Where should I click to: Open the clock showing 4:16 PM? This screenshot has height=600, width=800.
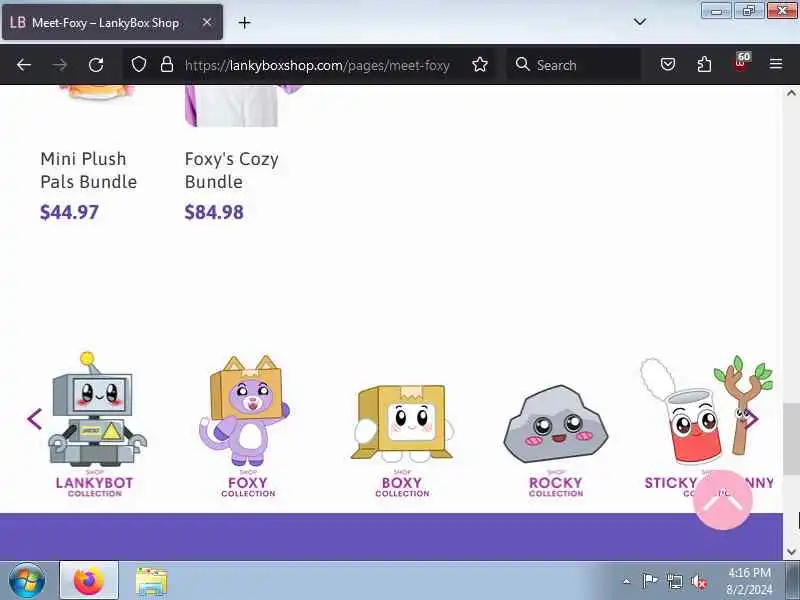coord(749,581)
